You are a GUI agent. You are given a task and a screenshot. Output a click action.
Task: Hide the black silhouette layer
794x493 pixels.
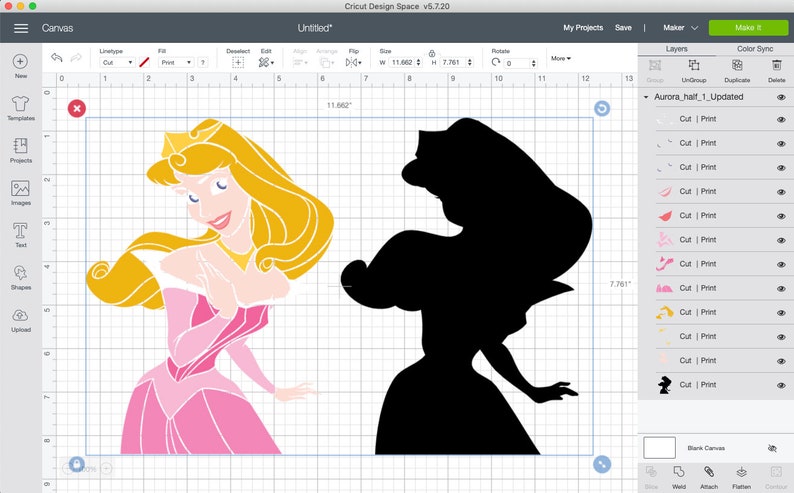click(781, 385)
